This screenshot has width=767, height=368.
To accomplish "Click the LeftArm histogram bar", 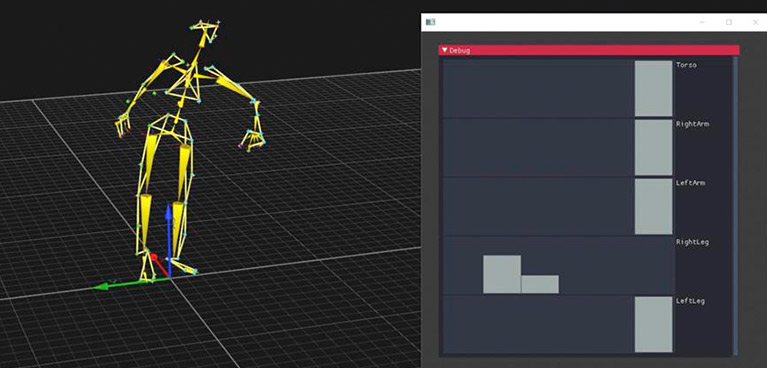I will (654, 207).
